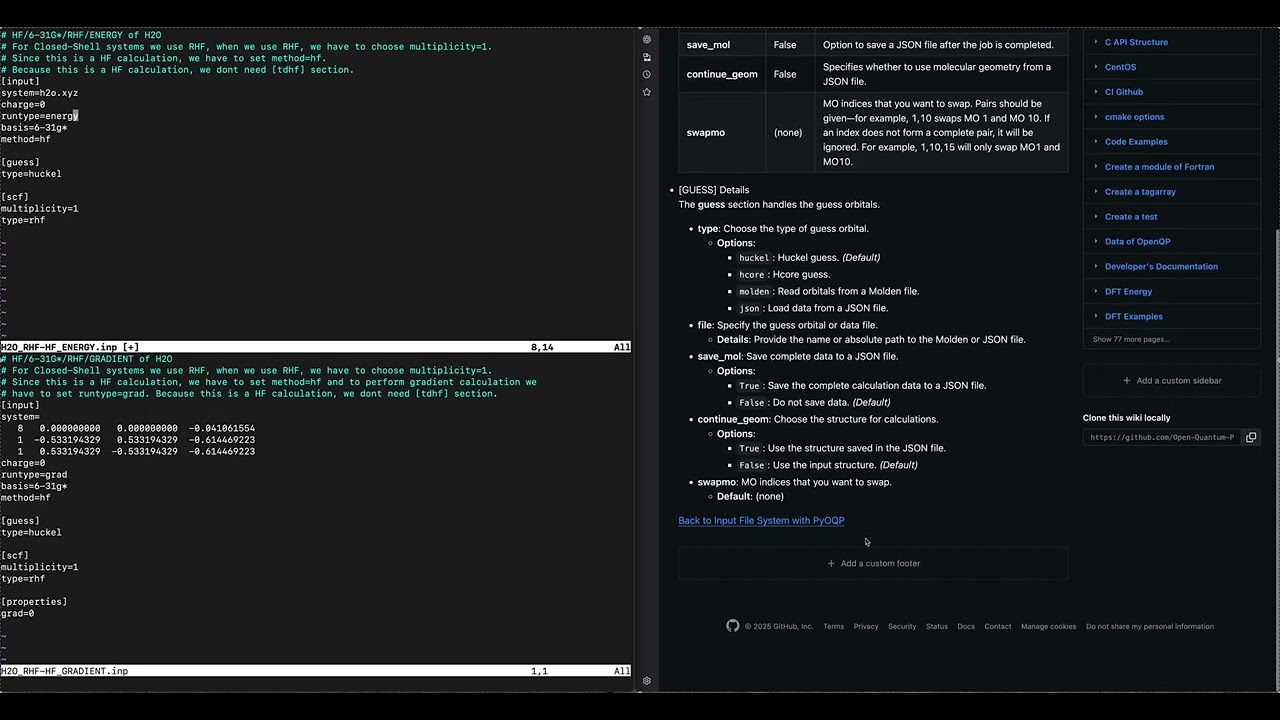Viewport: 1280px width, 720px height.
Task: Open the Code Examples wiki page
Action: click(x=1136, y=142)
